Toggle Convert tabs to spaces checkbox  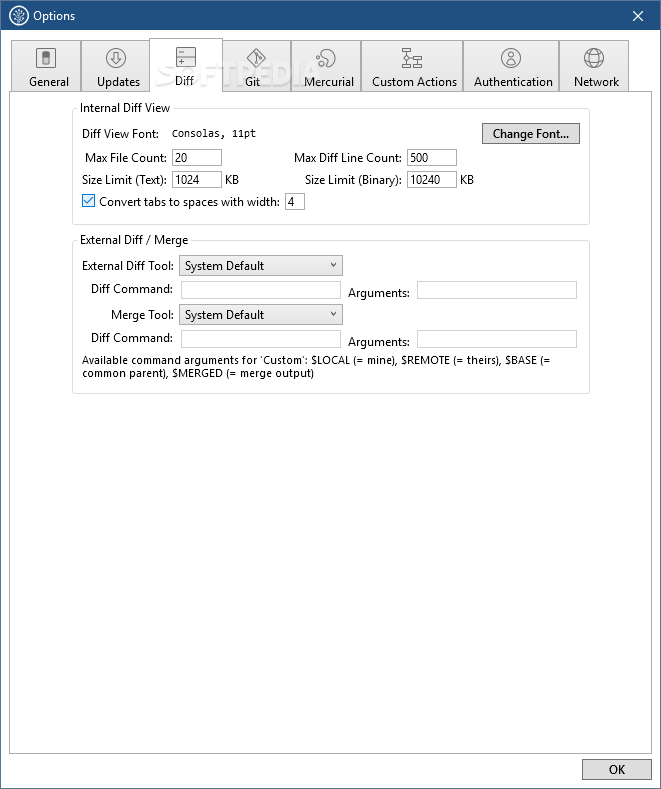point(89,201)
